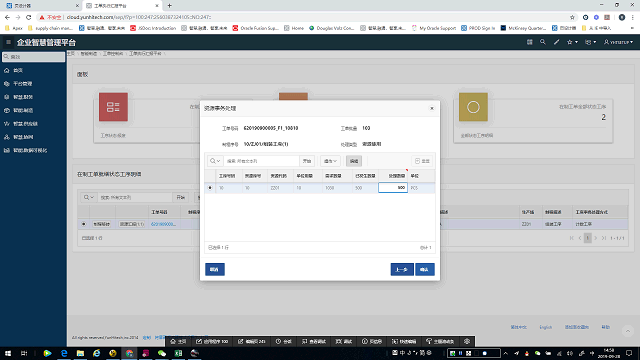The height and width of the screenshot is (360, 640).
Task: Click the Edit button in dialog toolbar
Action: pyautogui.click(x=354, y=161)
